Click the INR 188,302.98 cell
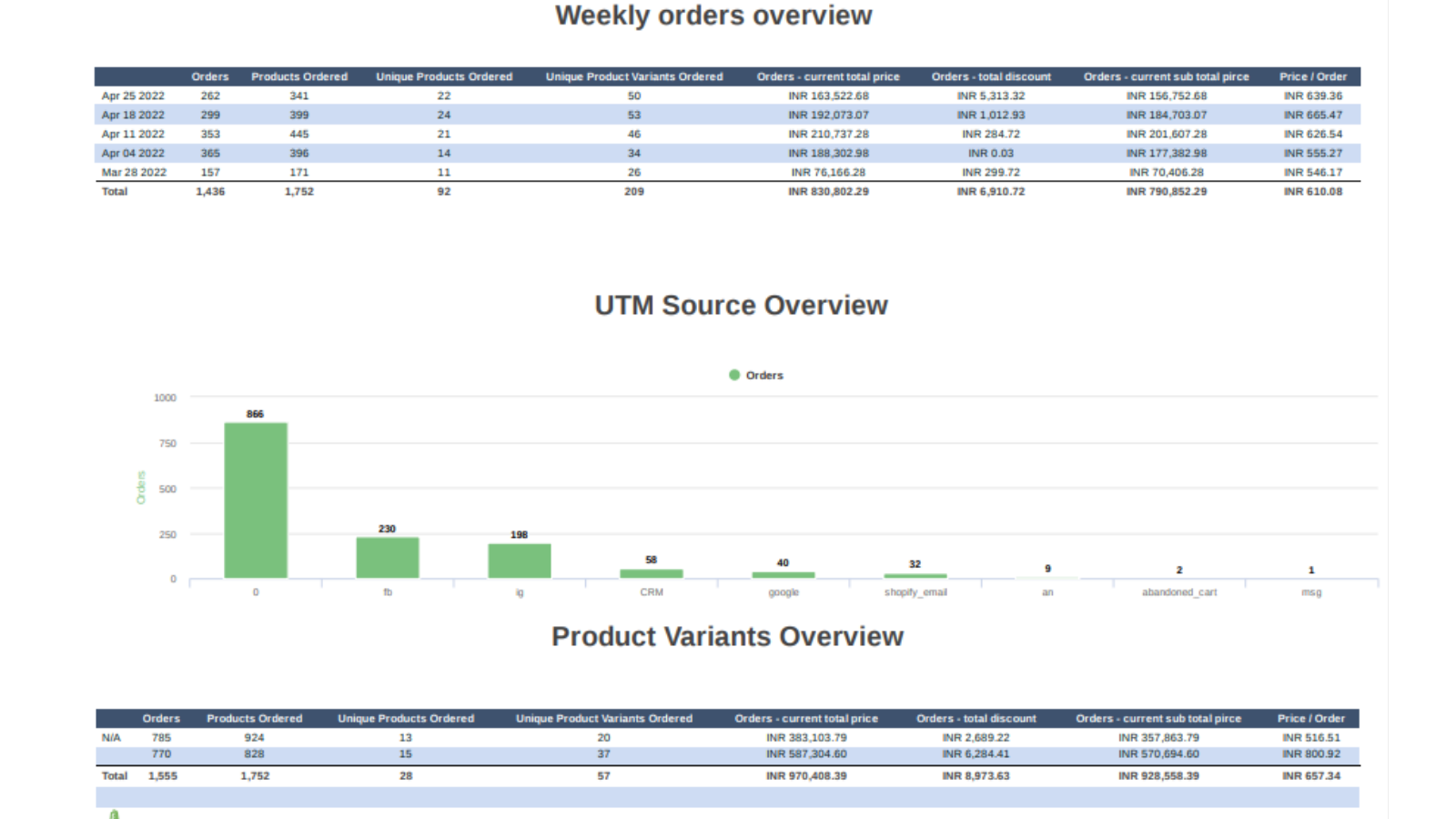This screenshot has width=1456, height=819. coord(828,153)
